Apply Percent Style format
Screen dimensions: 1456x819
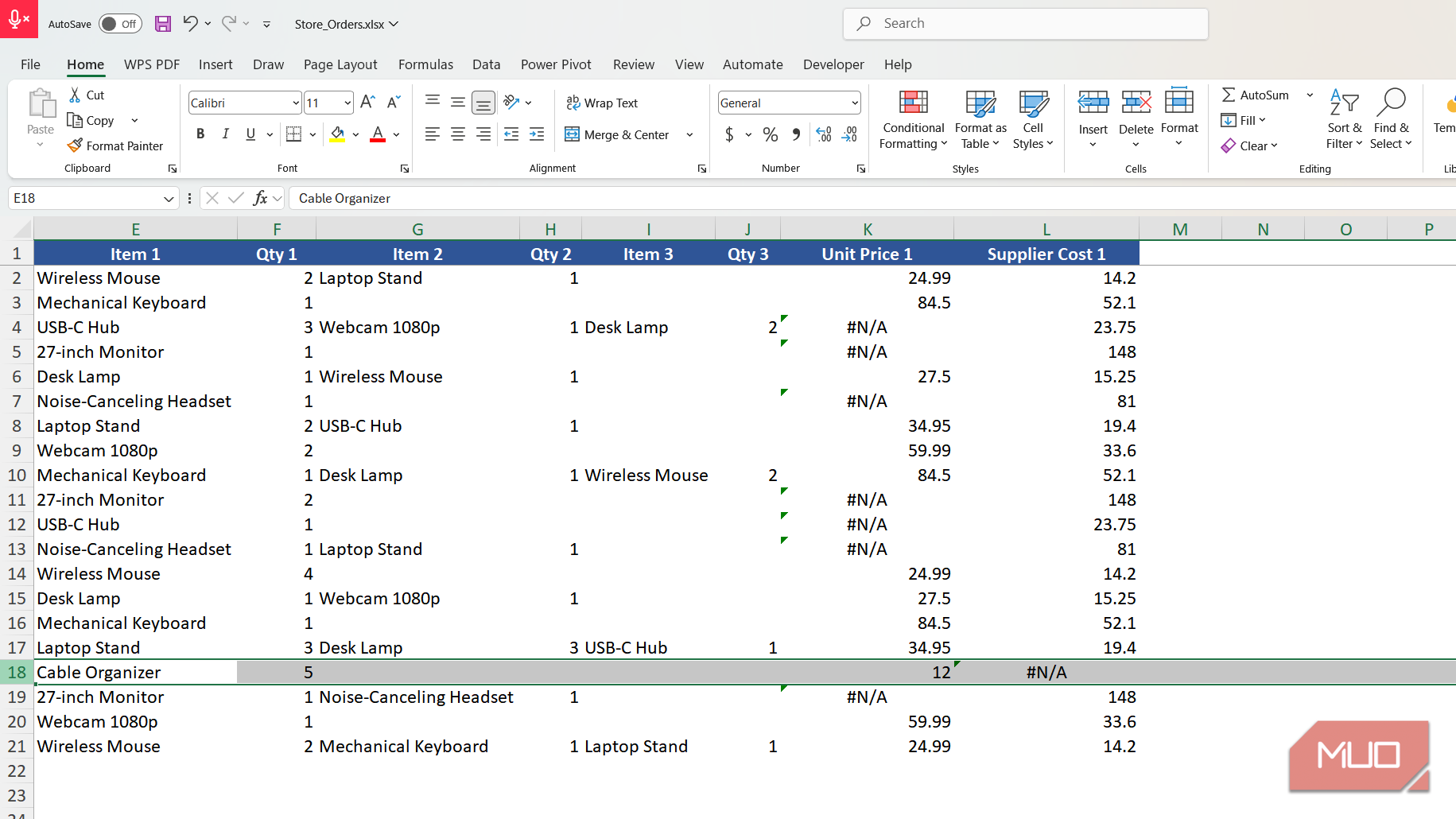771,134
